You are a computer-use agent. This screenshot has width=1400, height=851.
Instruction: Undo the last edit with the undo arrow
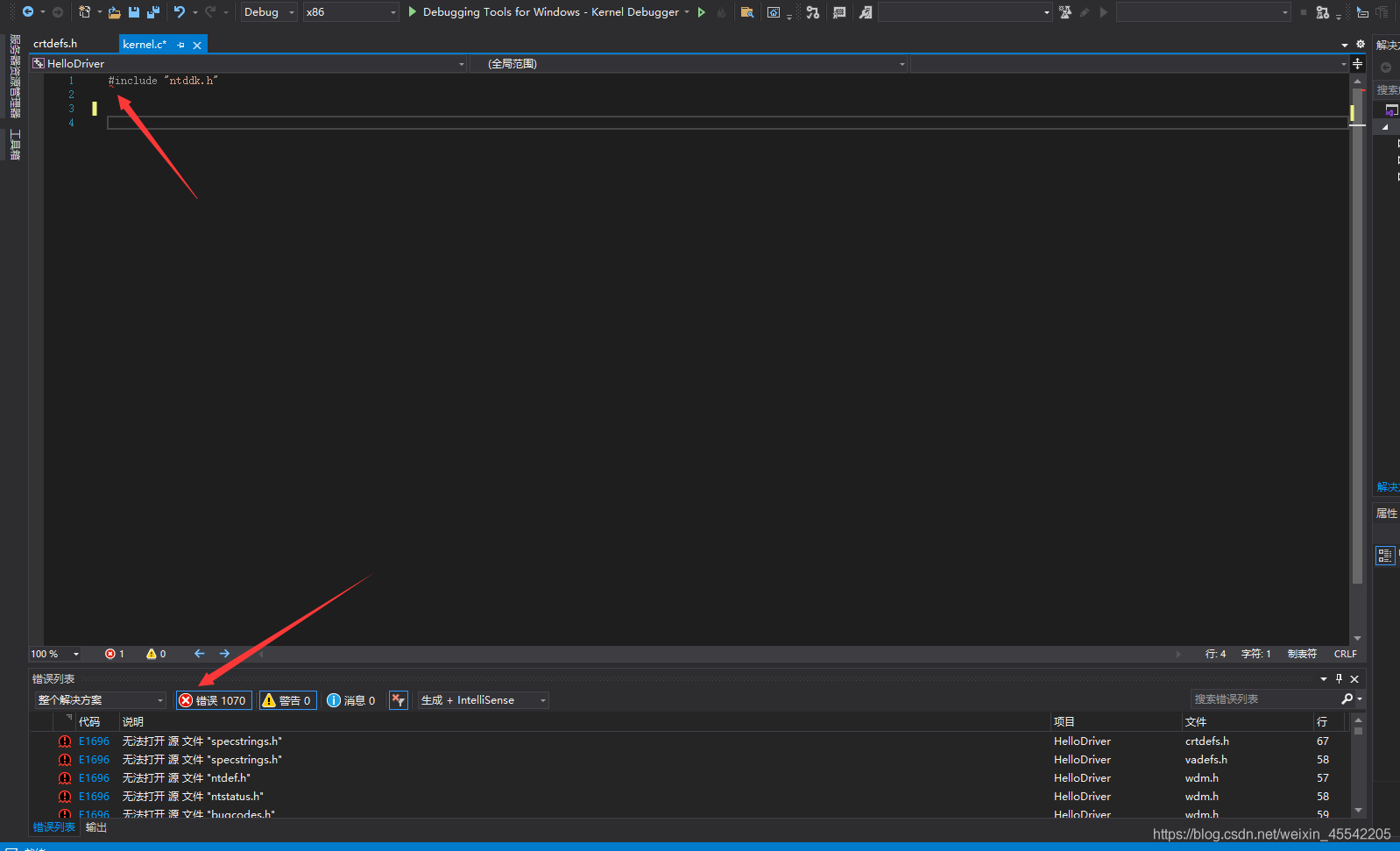[180, 12]
